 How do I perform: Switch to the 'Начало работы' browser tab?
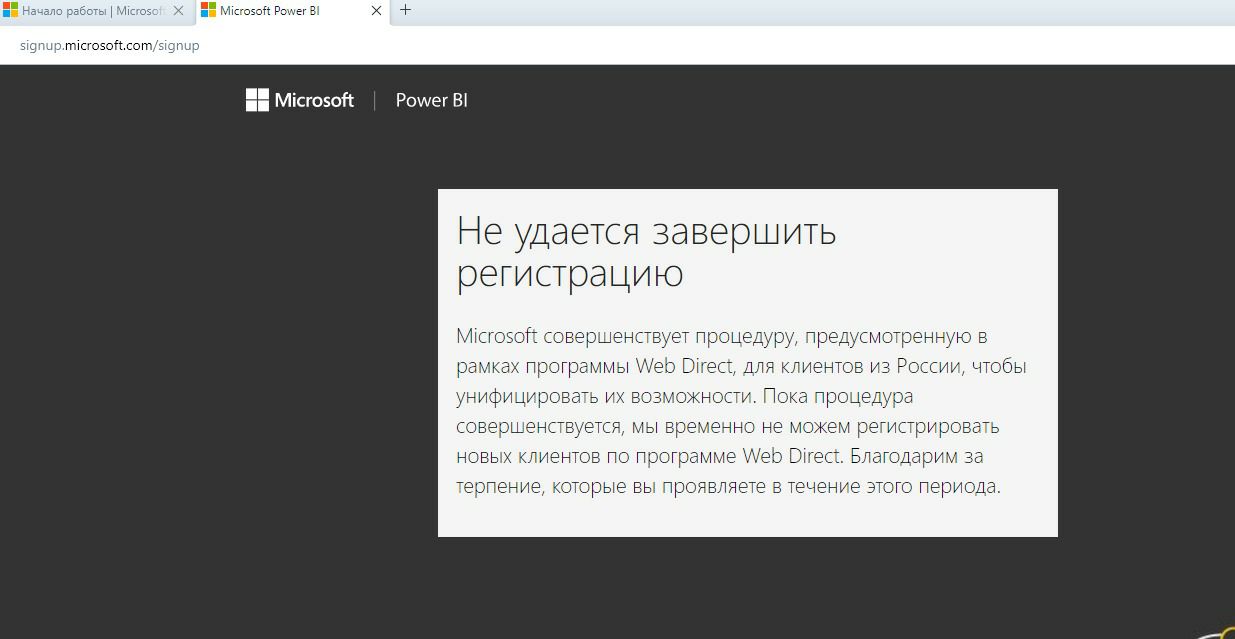95,11
